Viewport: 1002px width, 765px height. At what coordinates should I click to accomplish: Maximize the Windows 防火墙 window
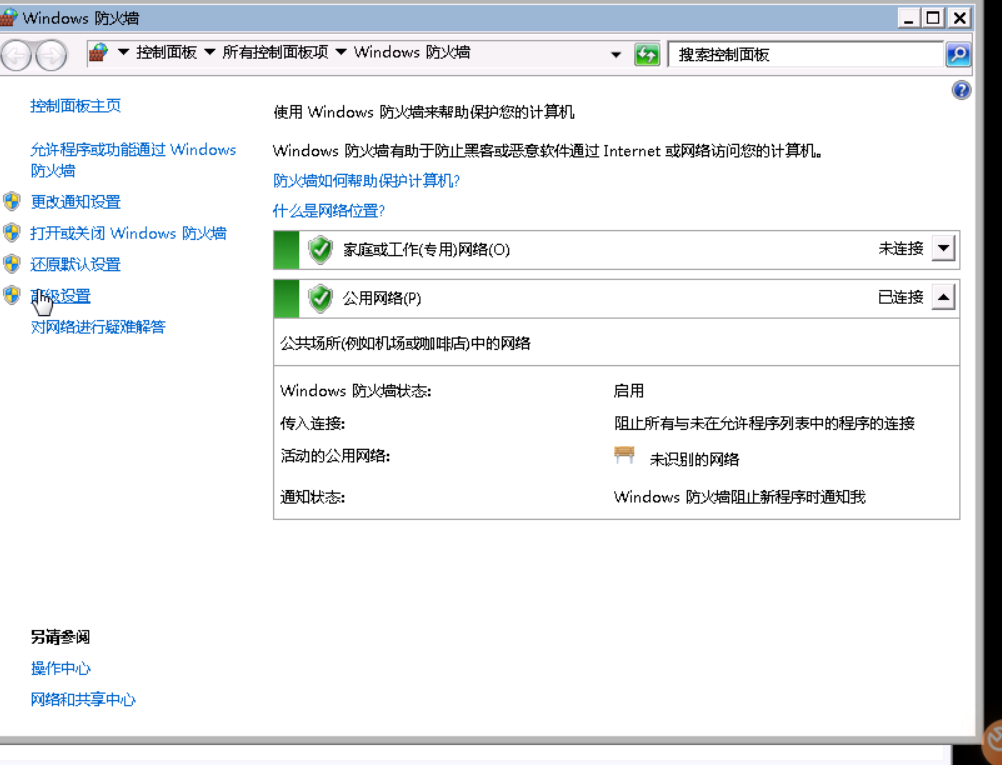933,18
